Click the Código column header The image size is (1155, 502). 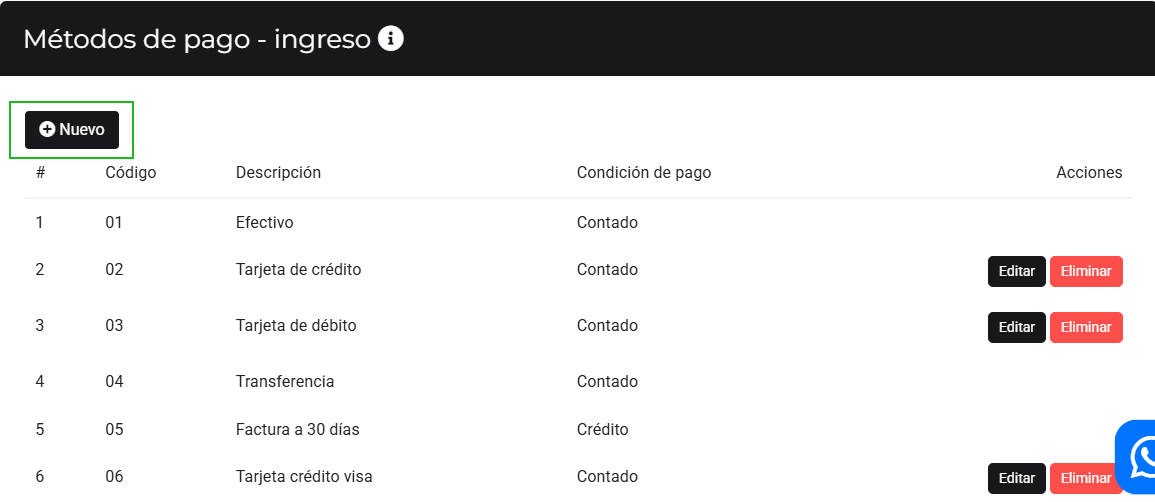(131, 172)
